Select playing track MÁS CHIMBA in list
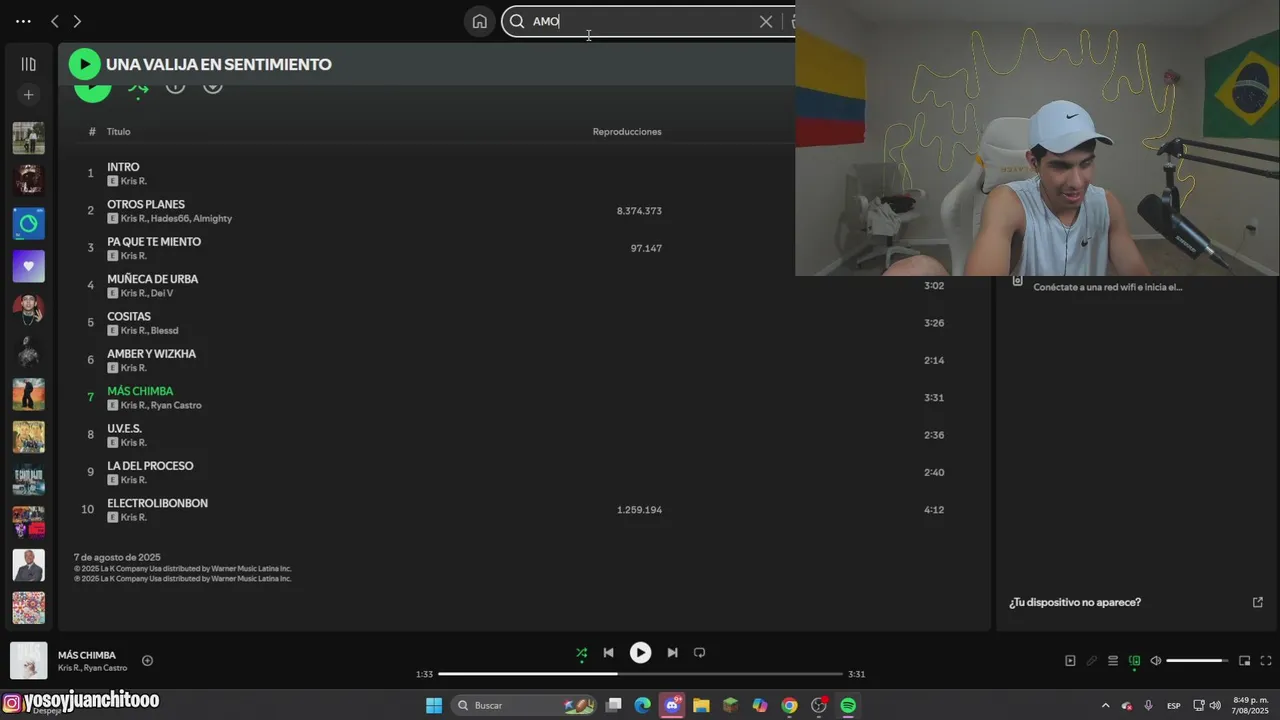Screen dimensions: 1280x720 pyautogui.click(x=140, y=391)
